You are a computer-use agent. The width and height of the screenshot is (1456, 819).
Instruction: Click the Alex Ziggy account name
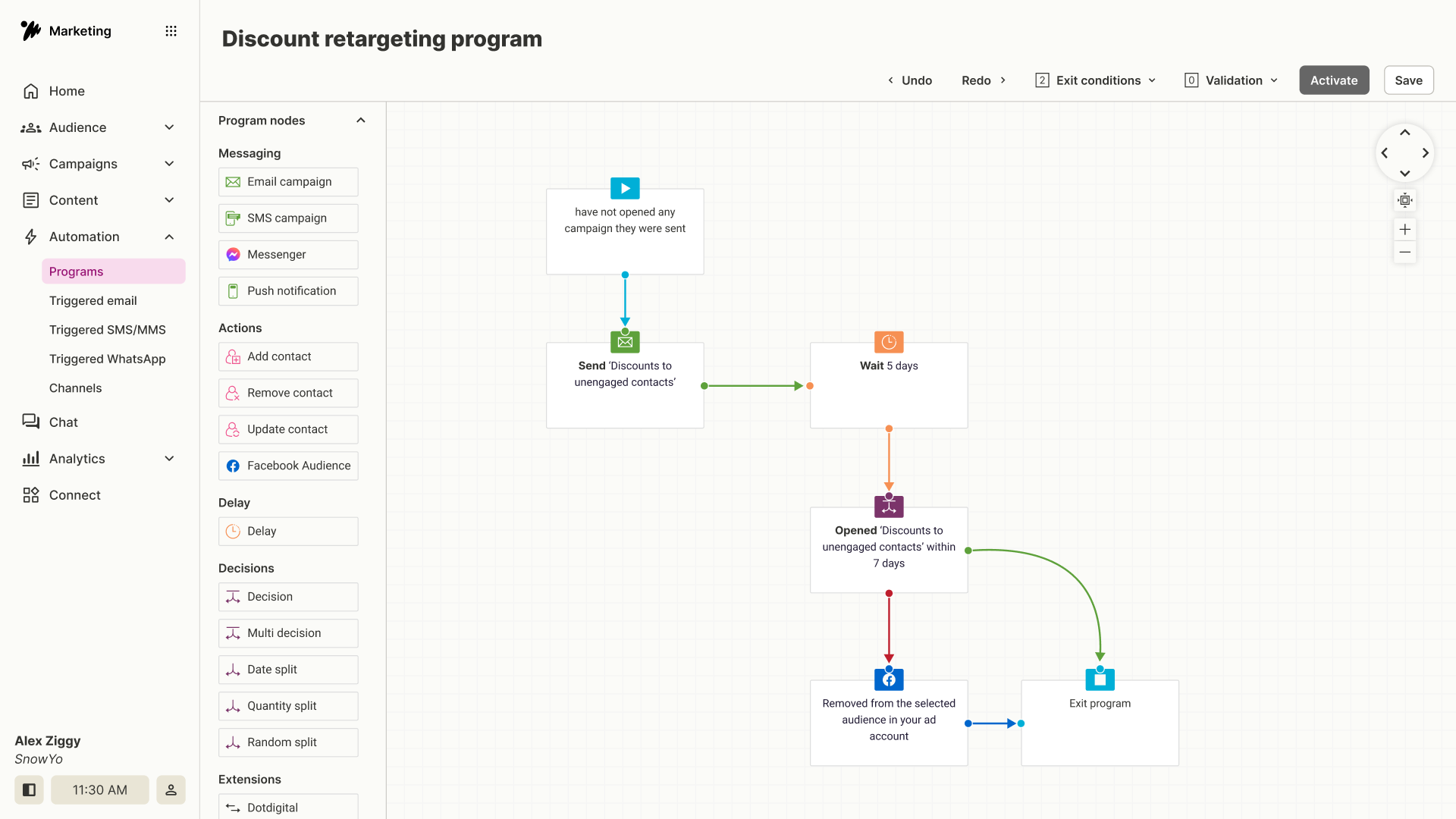tap(48, 741)
